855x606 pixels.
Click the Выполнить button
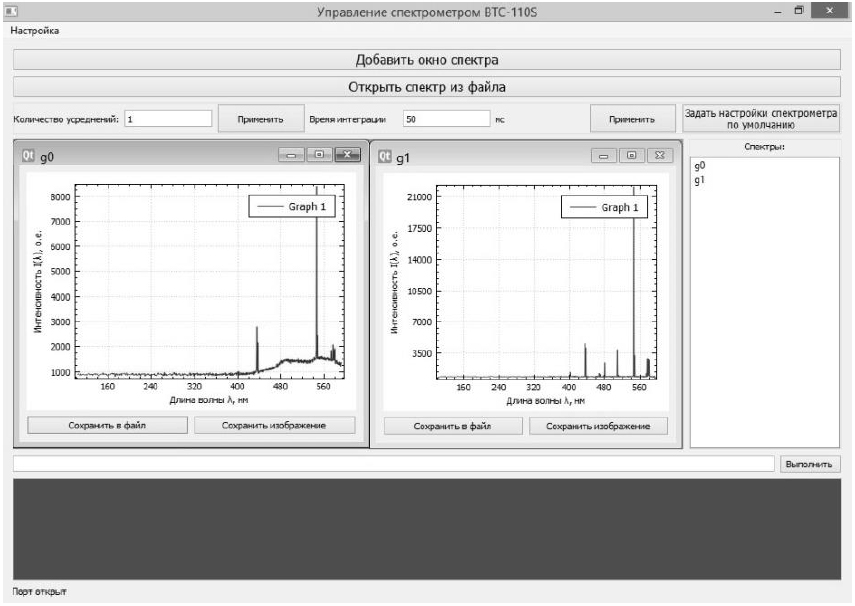coord(808,464)
